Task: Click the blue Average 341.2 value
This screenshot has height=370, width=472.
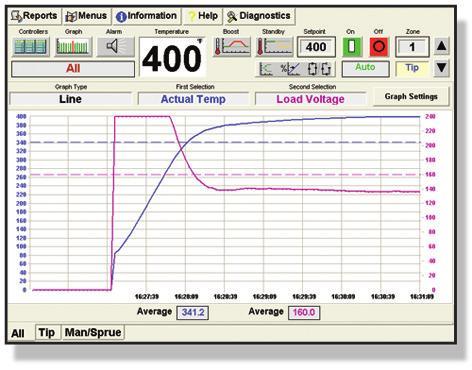Action: tap(193, 313)
